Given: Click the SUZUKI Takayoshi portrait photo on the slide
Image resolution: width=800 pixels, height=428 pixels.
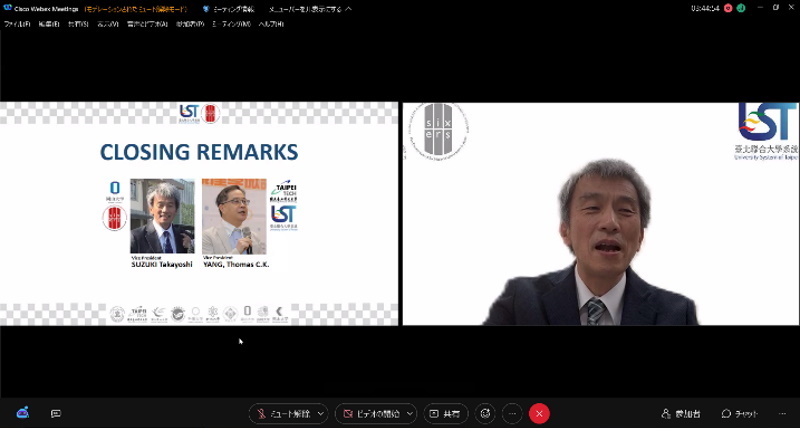Looking at the screenshot, I should pyautogui.click(x=162, y=216).
